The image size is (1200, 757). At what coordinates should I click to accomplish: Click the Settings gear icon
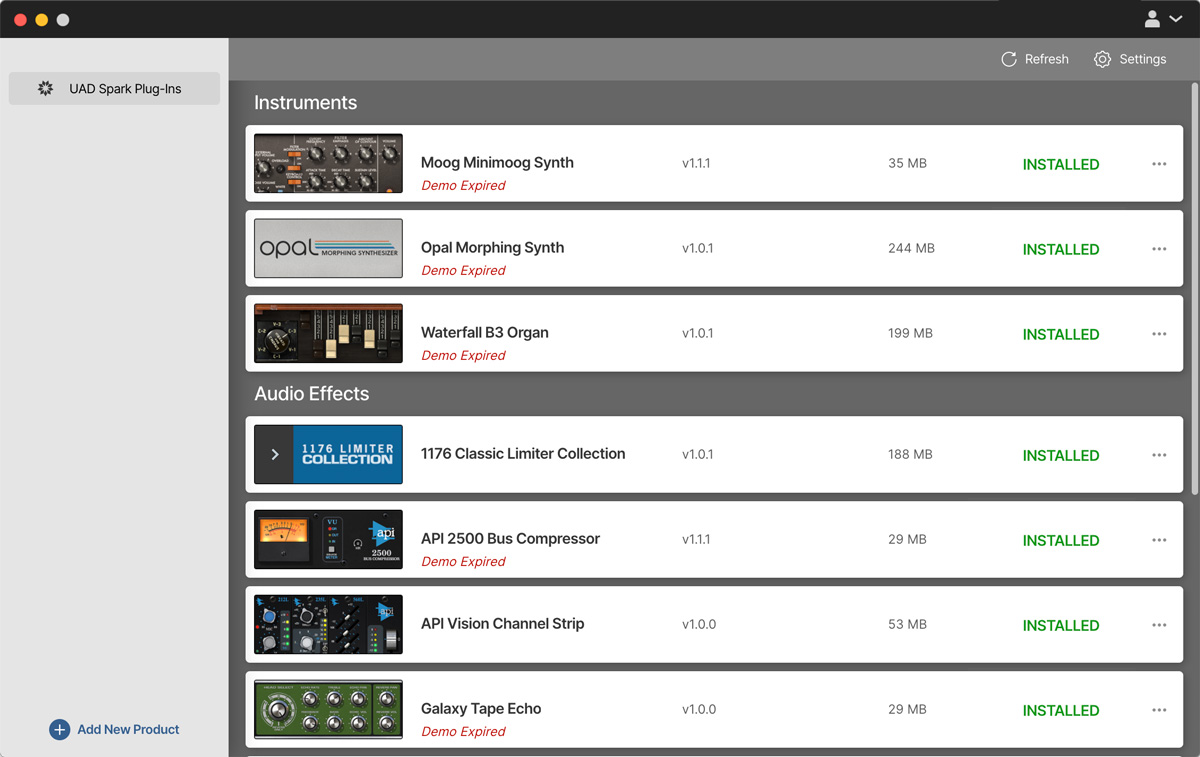(1102, 59)
